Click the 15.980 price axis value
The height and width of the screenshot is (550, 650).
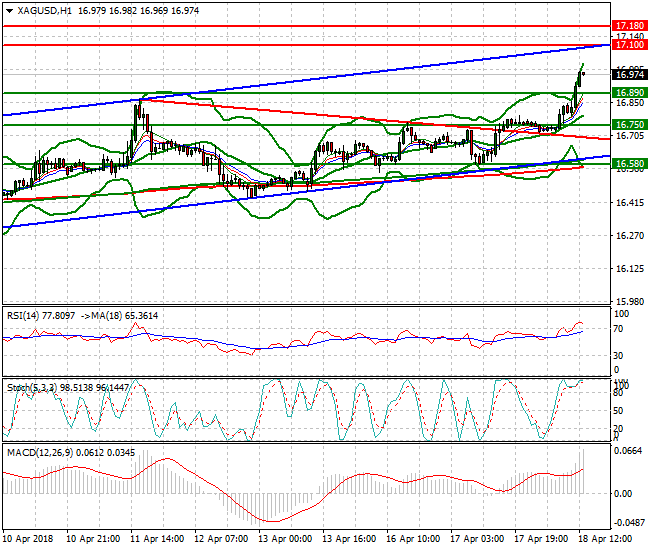tap(630, 302)
